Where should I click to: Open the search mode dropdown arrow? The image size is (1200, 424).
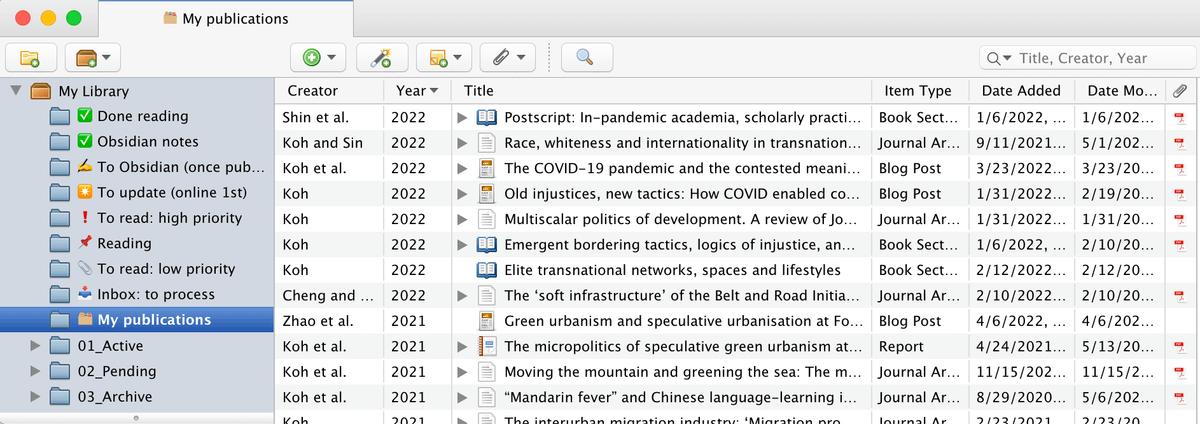tap(999, 58)
